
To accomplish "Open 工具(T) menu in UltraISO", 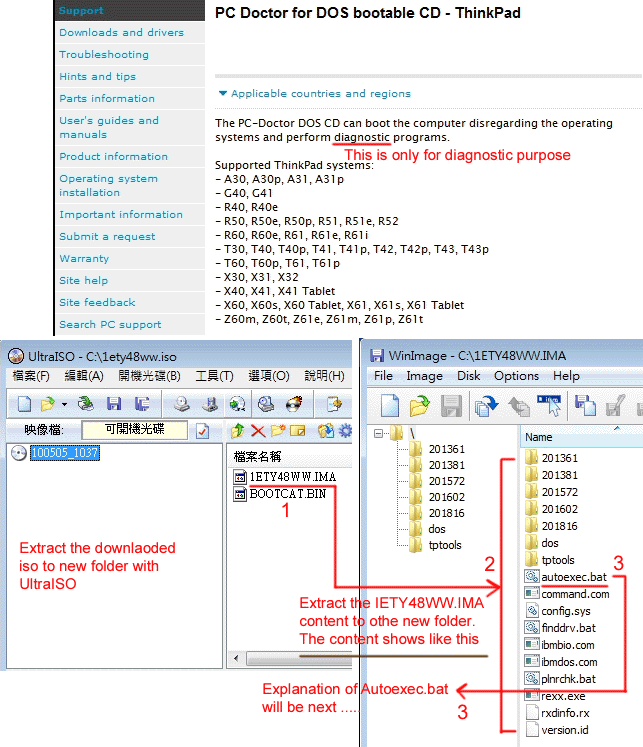I will [214, 376].
